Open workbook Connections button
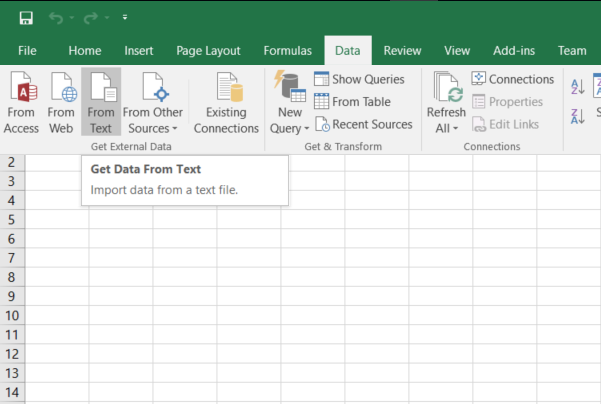This screenshot has width=601, height=404. (x=513, y=79)
